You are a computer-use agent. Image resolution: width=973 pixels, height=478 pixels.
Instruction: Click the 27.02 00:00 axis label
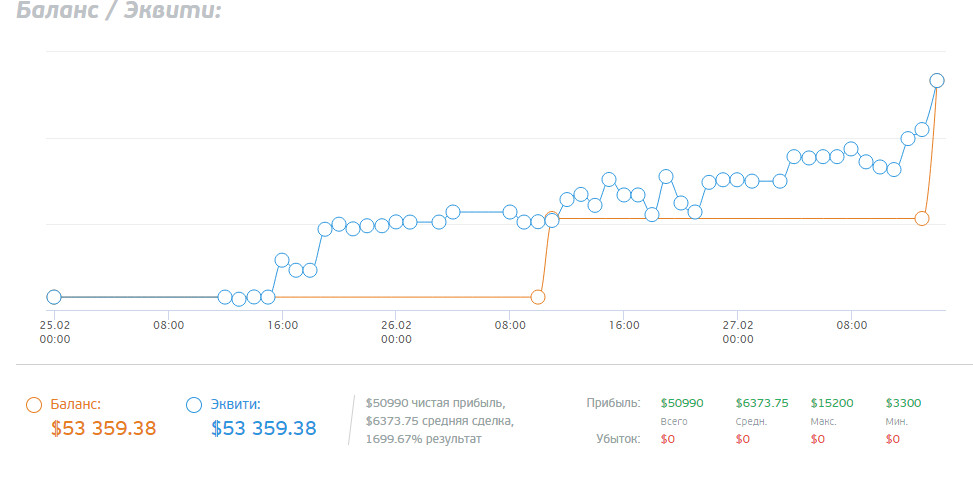(738, 332)
